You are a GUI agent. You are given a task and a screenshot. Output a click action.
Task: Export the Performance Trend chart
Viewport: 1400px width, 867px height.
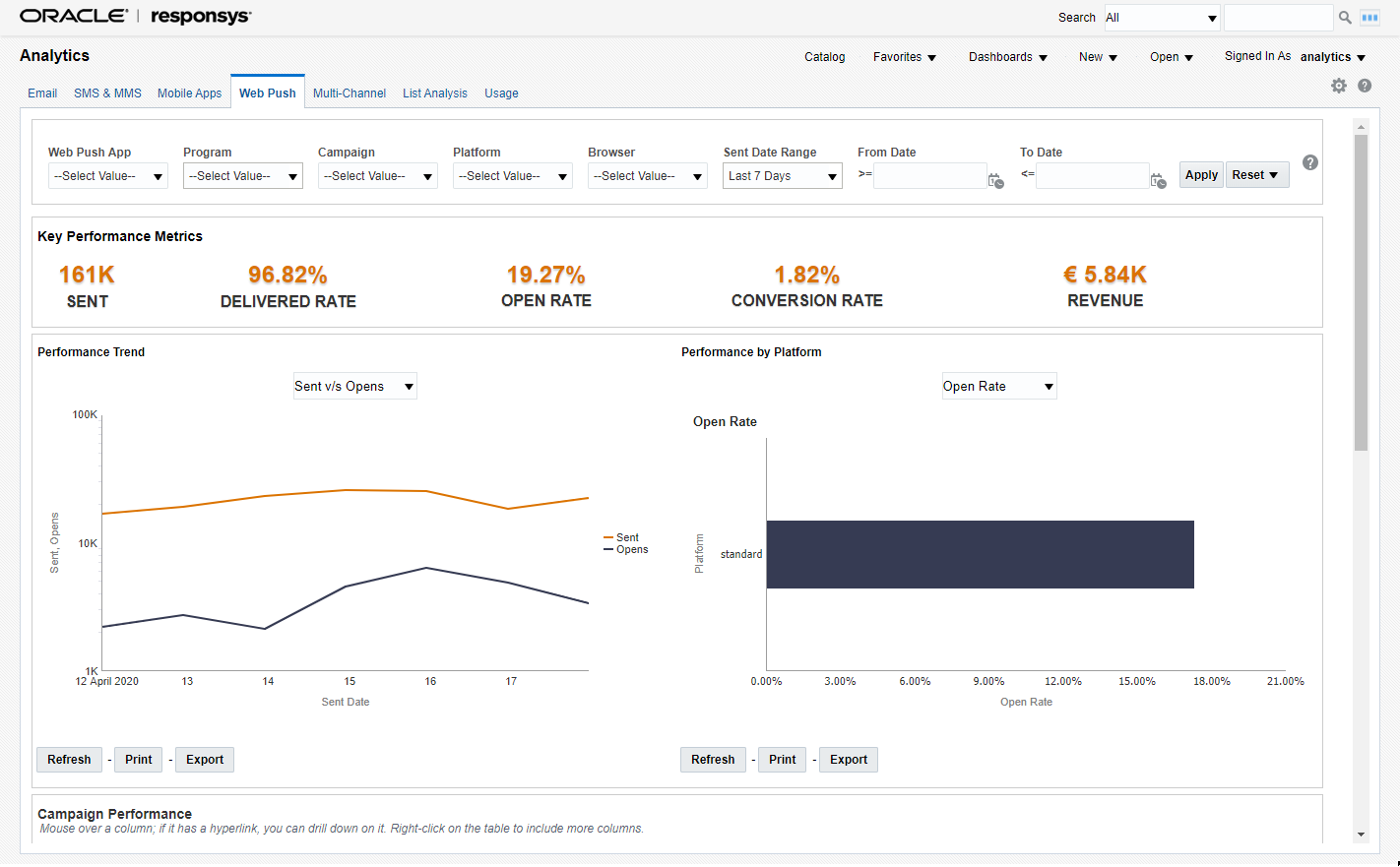(205, 760)
